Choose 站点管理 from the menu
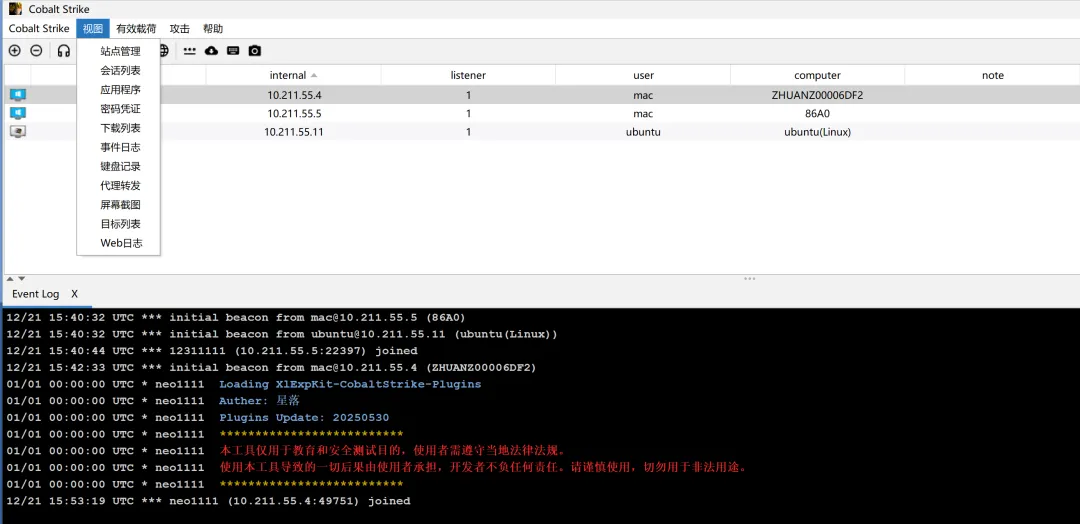The height and width of the screenshot is (524, 1080). [120, 51]
